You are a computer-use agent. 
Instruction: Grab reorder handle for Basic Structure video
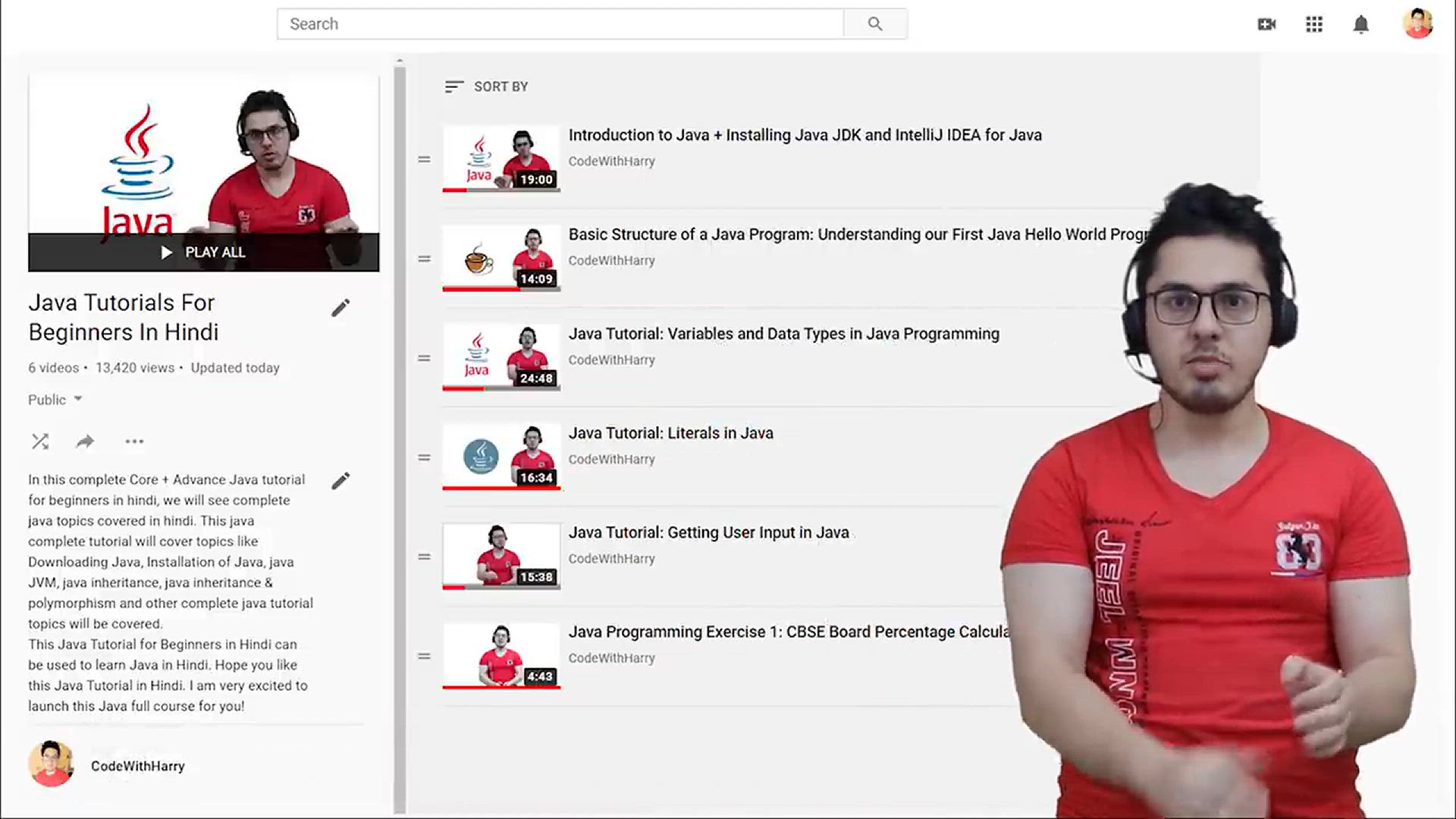pyautogui.click(x=425, y=259)
